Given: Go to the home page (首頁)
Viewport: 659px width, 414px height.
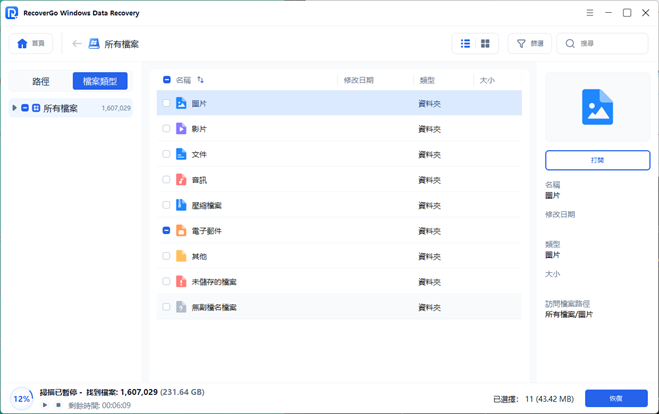Looking at the screenshot, I should pyautogui.click(x=31, y=43).
